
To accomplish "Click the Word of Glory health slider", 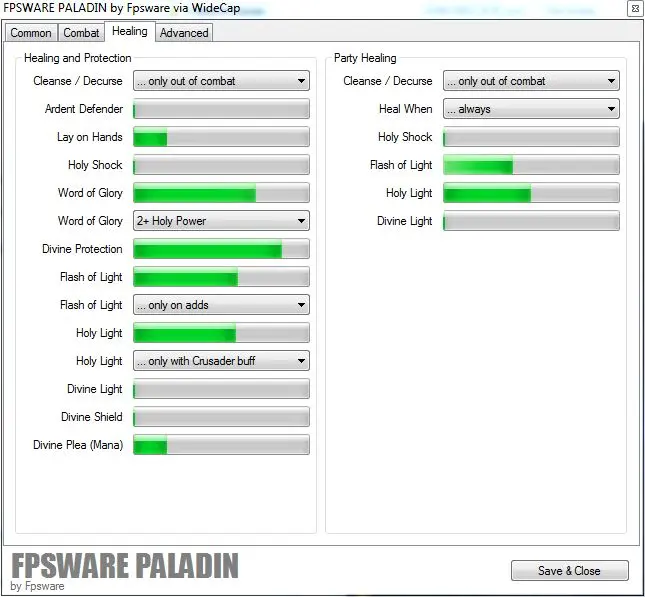I will coord(221,193).
